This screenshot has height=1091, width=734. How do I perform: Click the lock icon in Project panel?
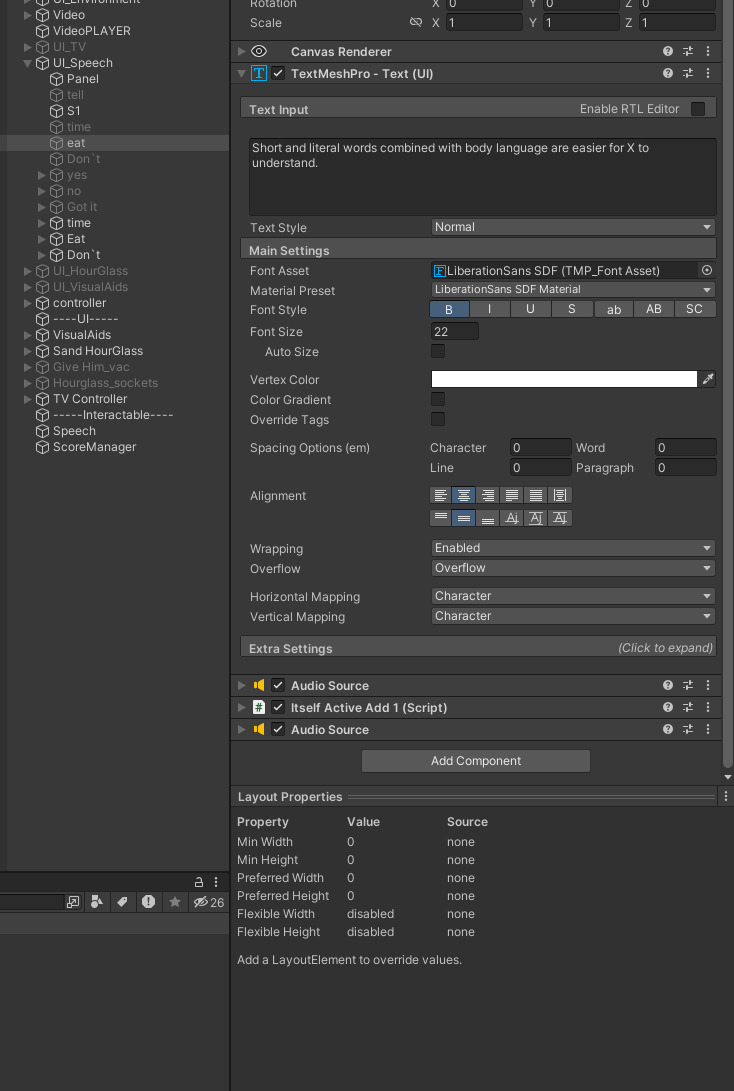pyautogui.click(x=199, y=882)
